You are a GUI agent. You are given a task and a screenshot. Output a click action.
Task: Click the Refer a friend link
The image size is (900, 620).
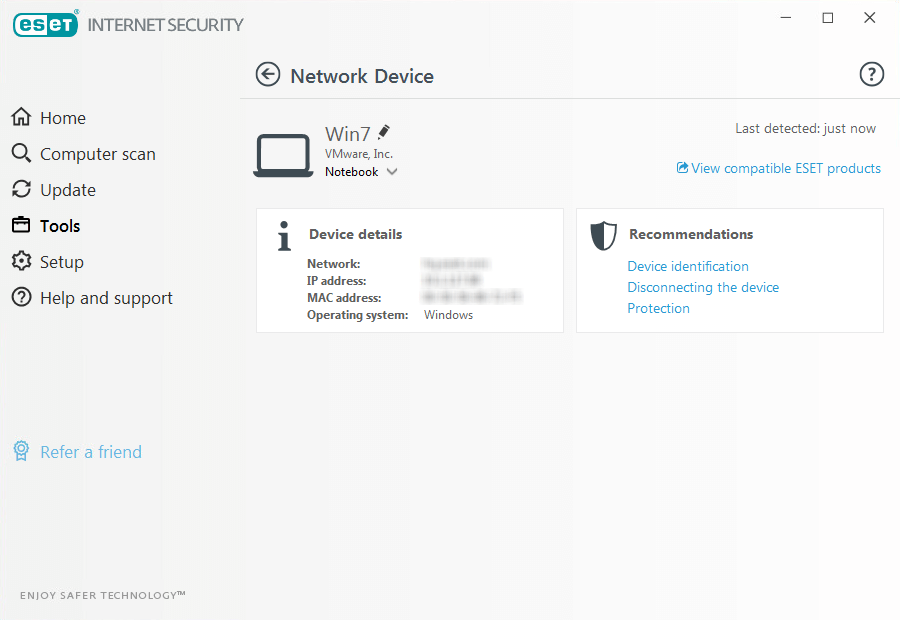pos(91,452)
